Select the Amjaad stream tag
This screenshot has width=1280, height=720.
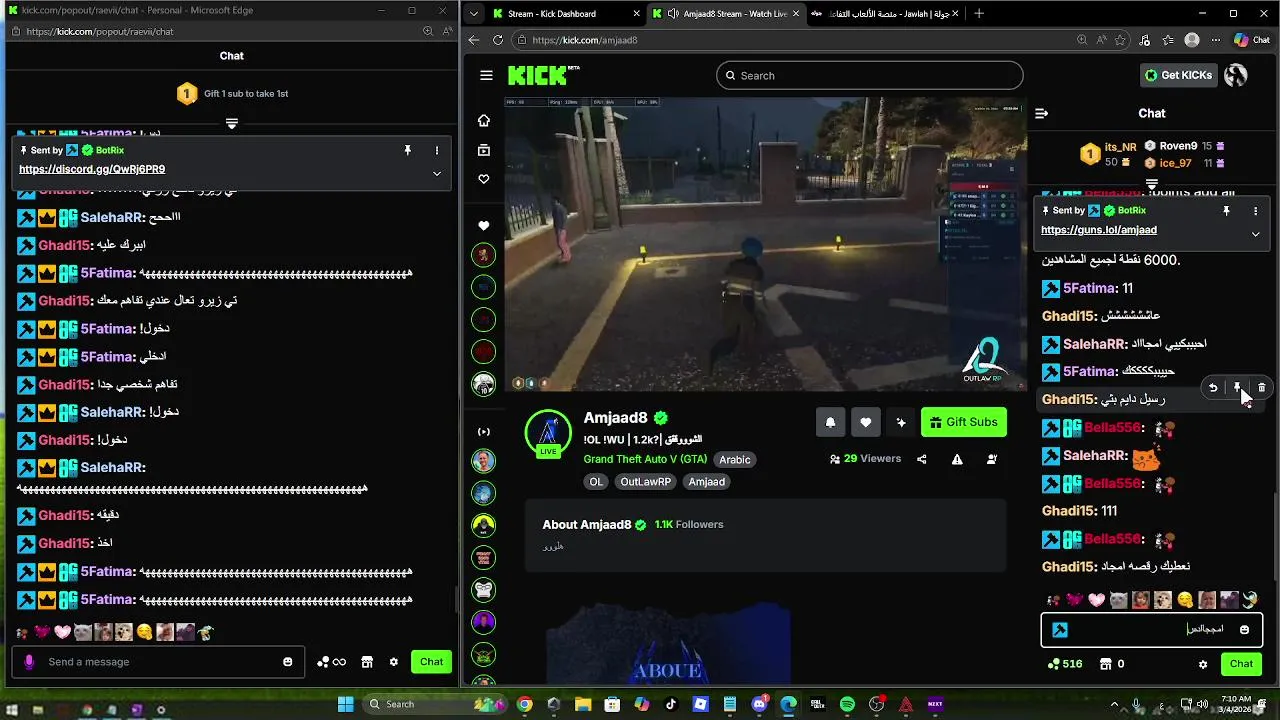point(706,482)
